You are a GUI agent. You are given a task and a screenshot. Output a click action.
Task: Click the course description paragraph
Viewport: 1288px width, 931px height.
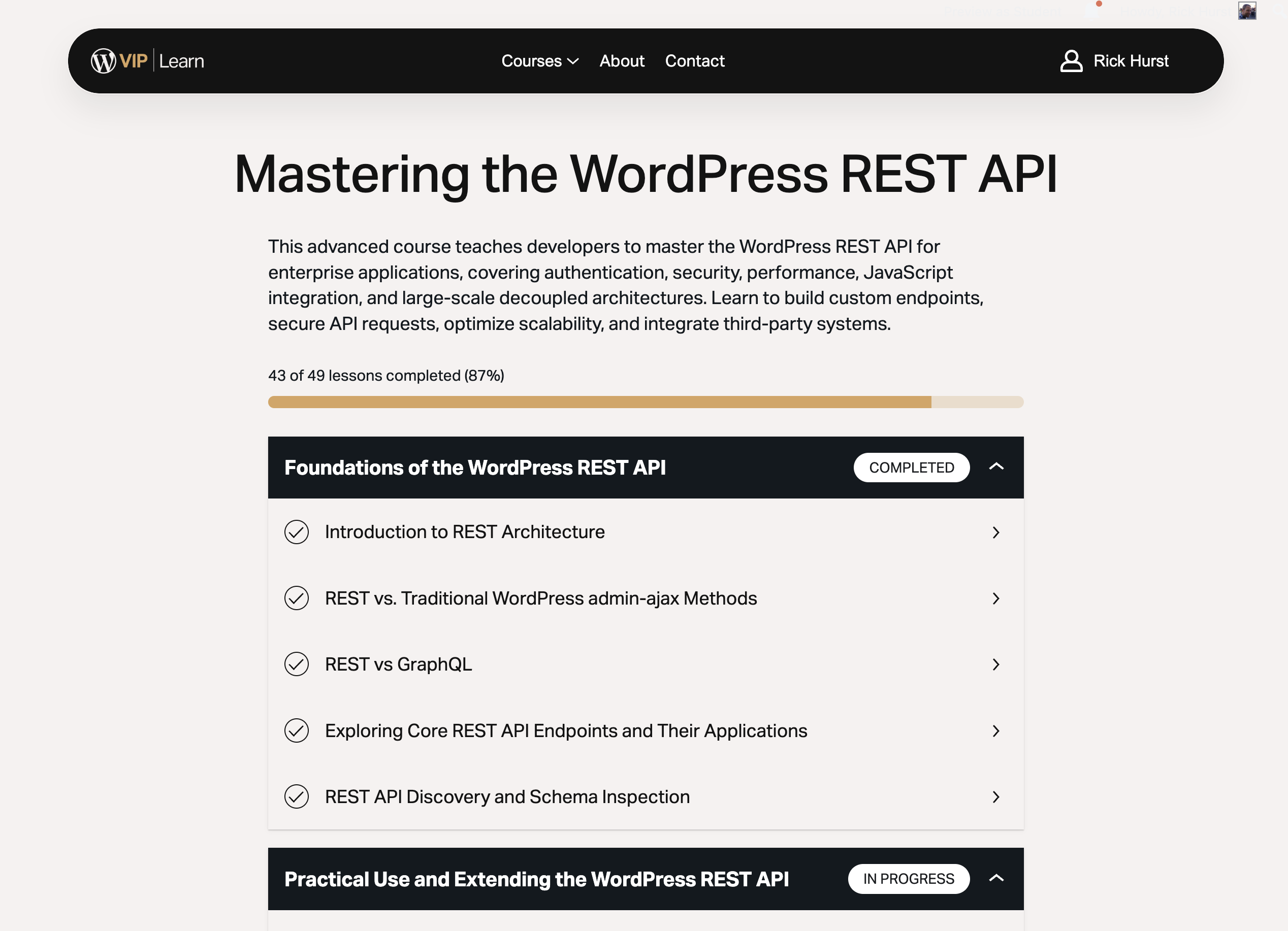coord(626,285)
